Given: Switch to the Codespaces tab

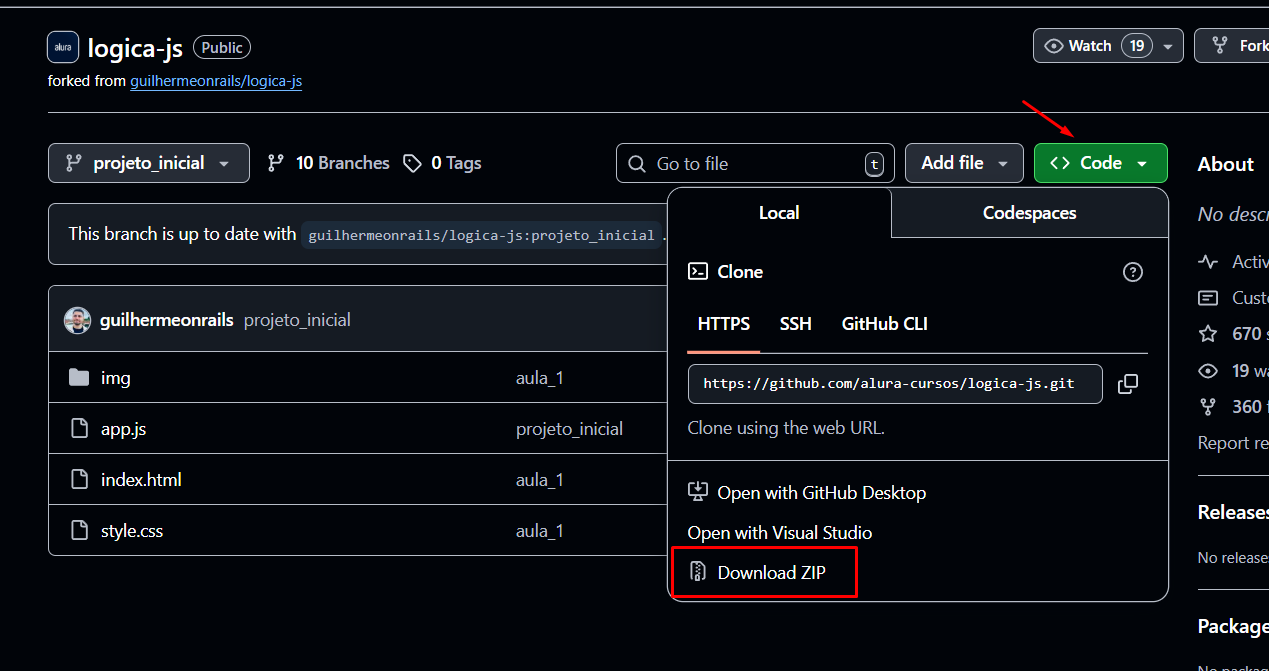Looking at the screenshot, I should pos(1029,212).
